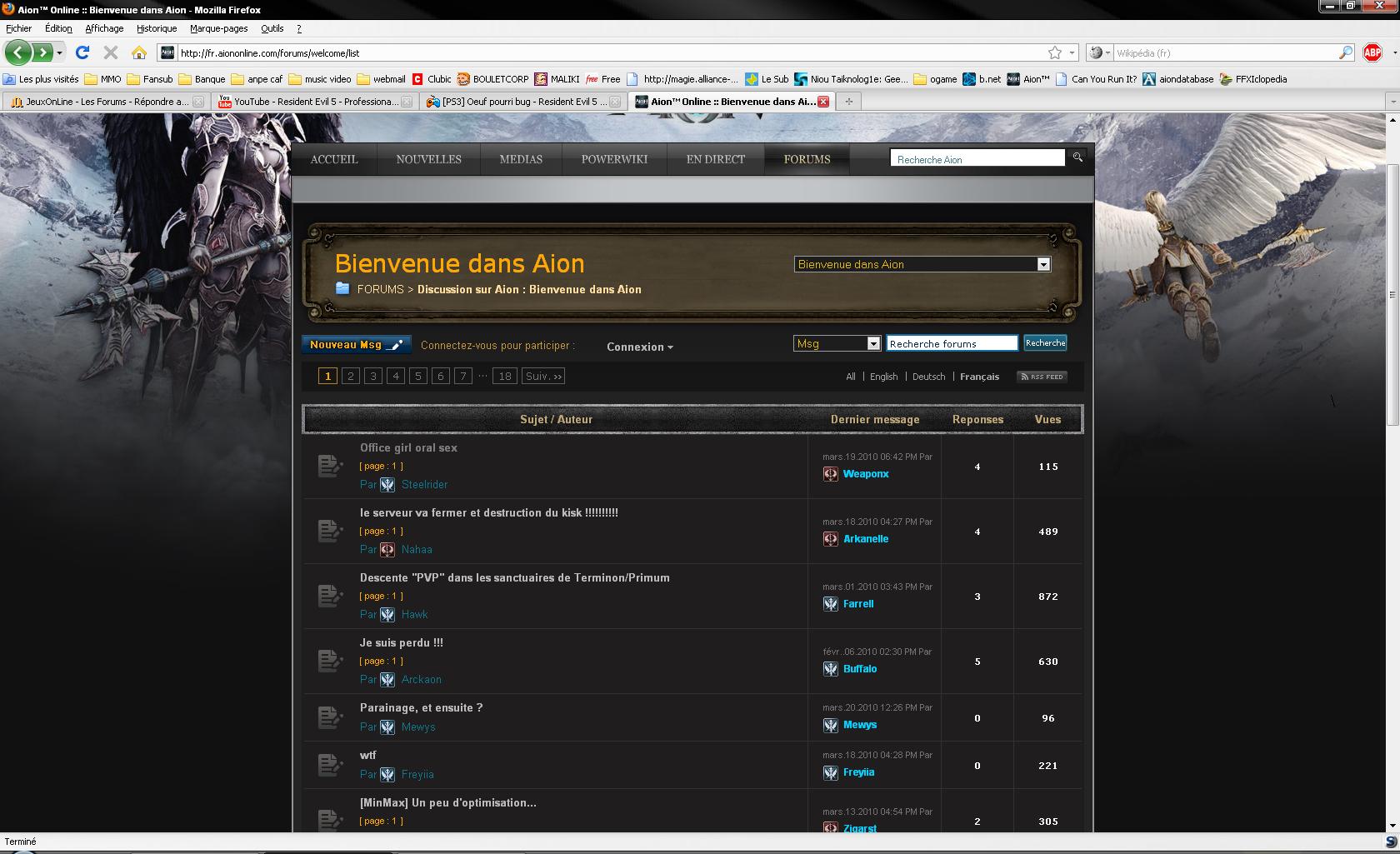Click the Aion site search magnifier button
The width and height of the screenshot is (1400, 854).
coord(1077,157)
